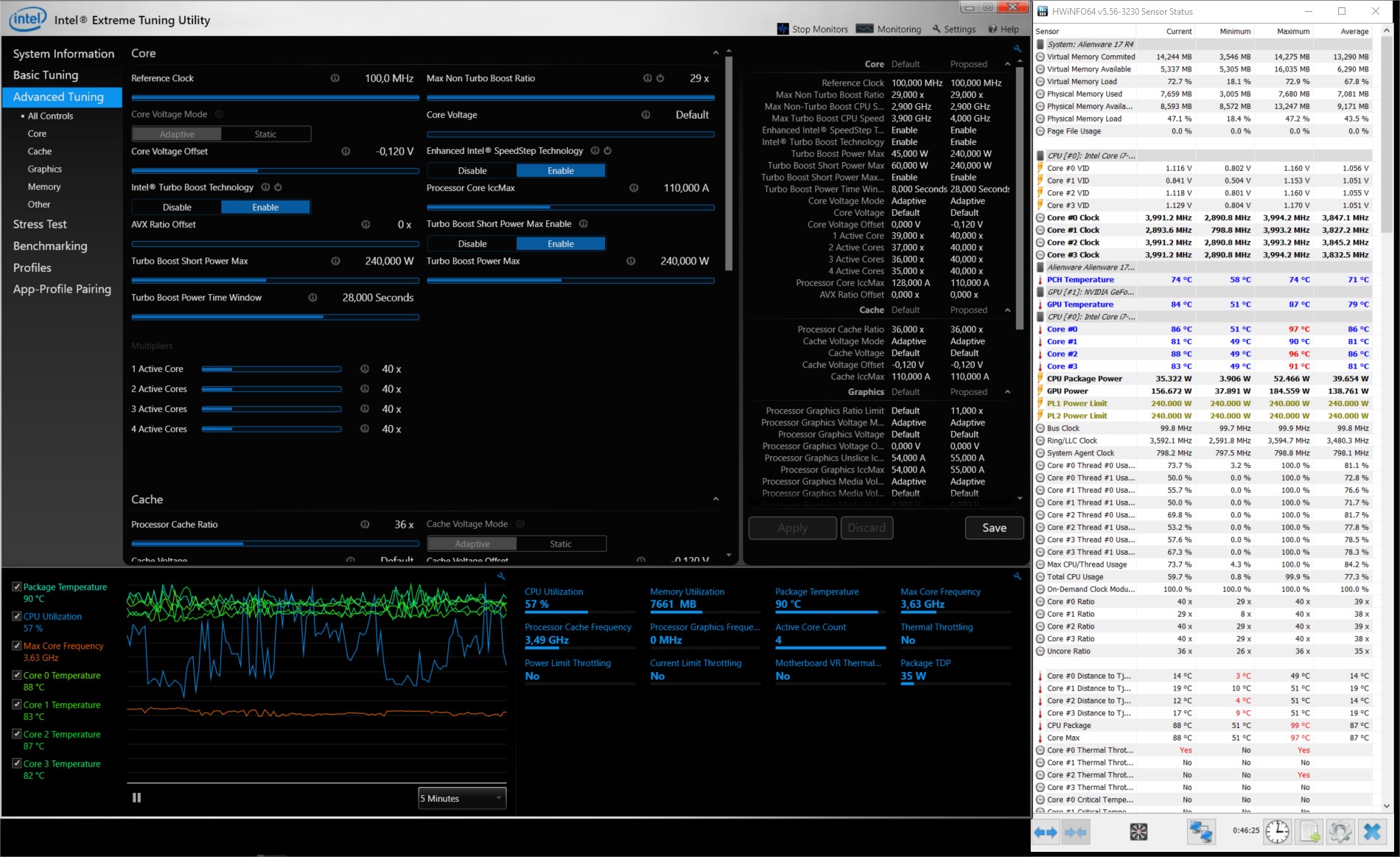This screenshot has width=1400, height=857.
Task: Collapse System: Alienware 17 R4 sensor group
Action: (1040, 44)
